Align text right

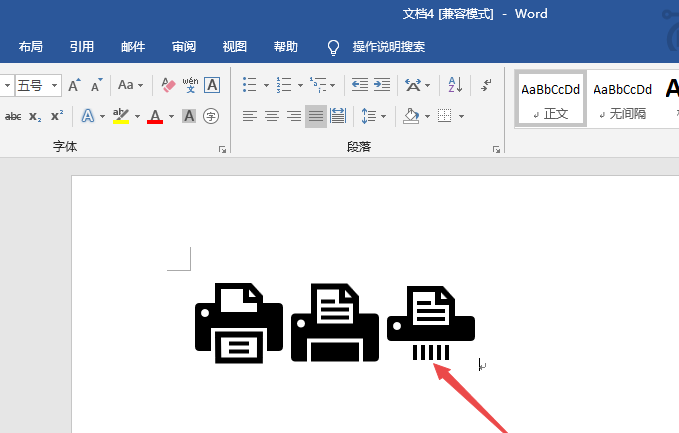[x=294, y=116]
